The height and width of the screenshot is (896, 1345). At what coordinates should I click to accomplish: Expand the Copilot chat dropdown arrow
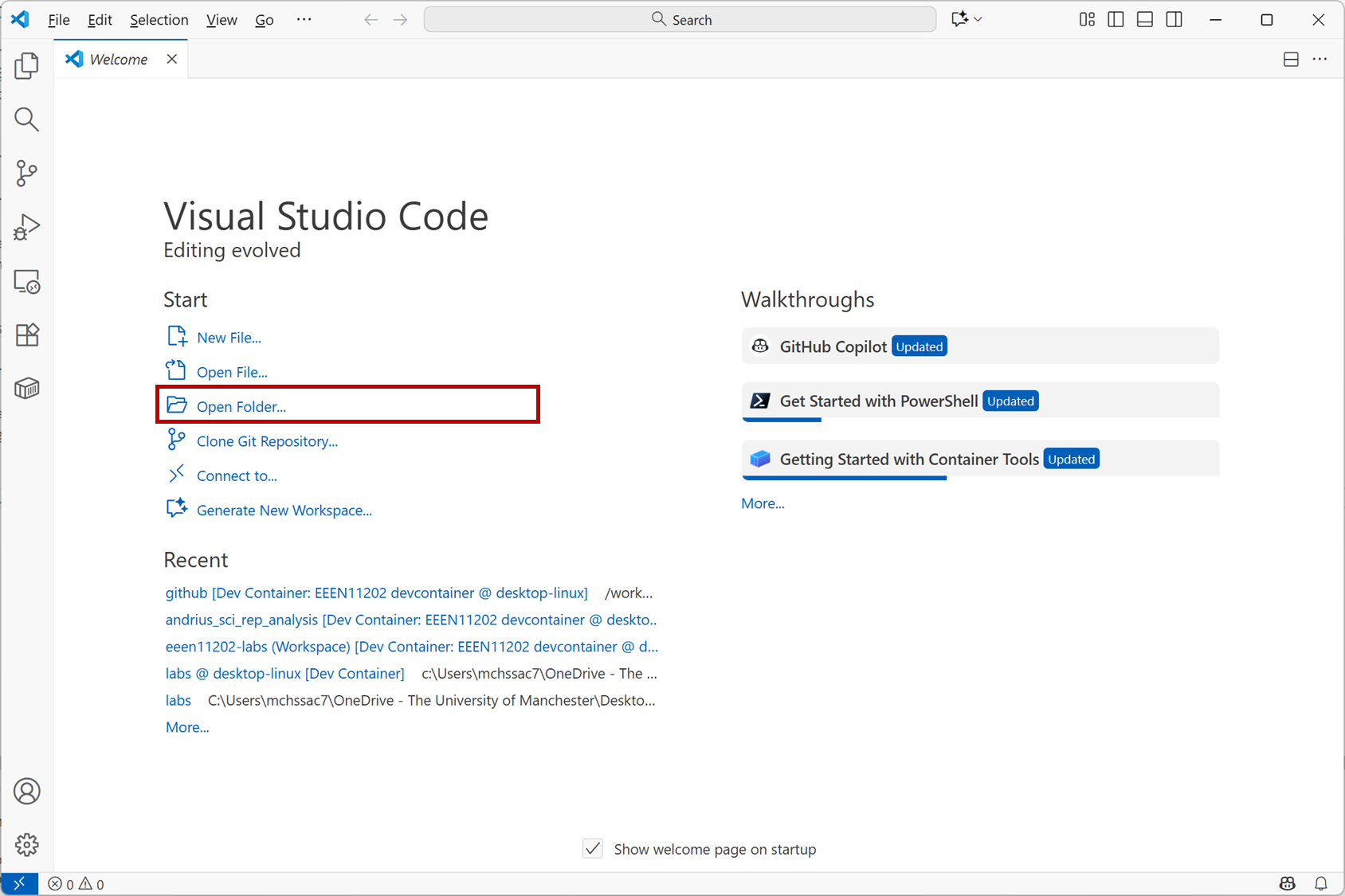(x=978, y=19)
